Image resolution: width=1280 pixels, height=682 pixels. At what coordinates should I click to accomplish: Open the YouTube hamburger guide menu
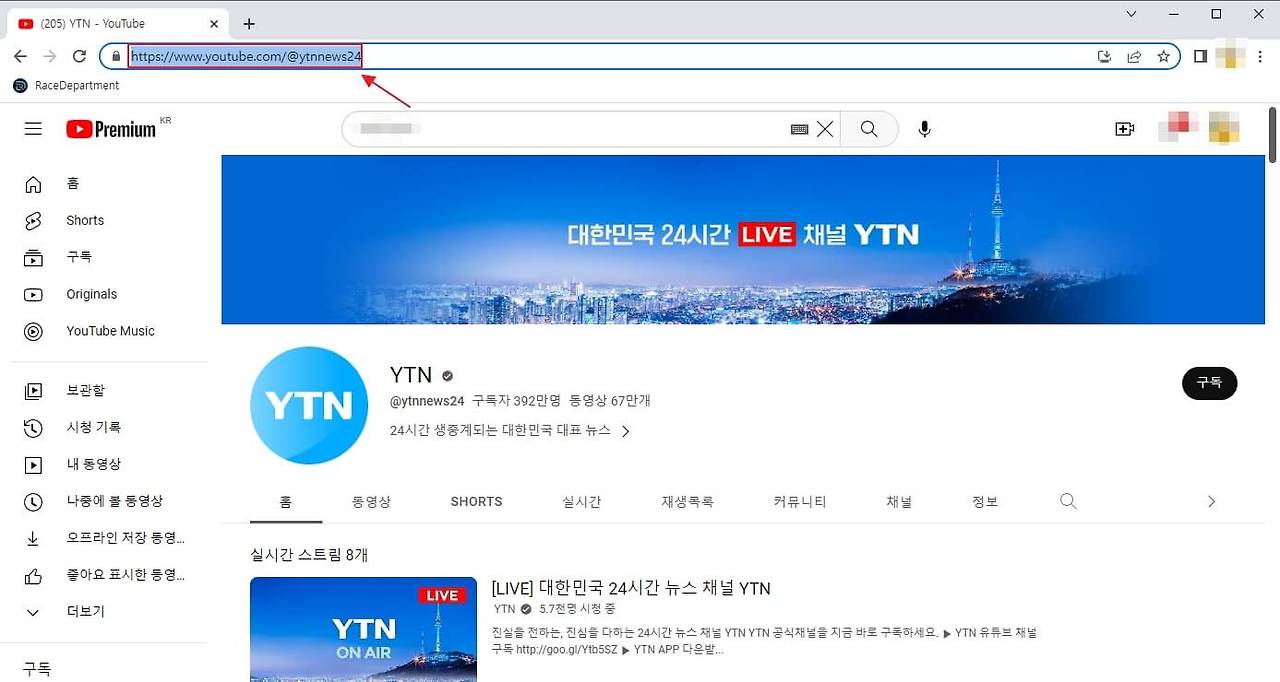pos(33,129)
